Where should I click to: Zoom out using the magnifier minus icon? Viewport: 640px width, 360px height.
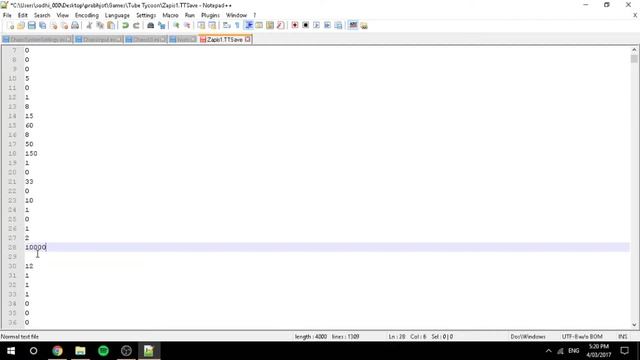(x=187, y=26)
